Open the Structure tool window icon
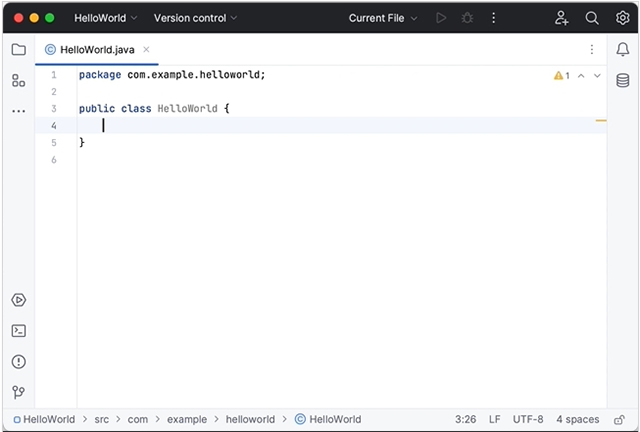Screen dimensions: 640x432 tap(18, 80)
